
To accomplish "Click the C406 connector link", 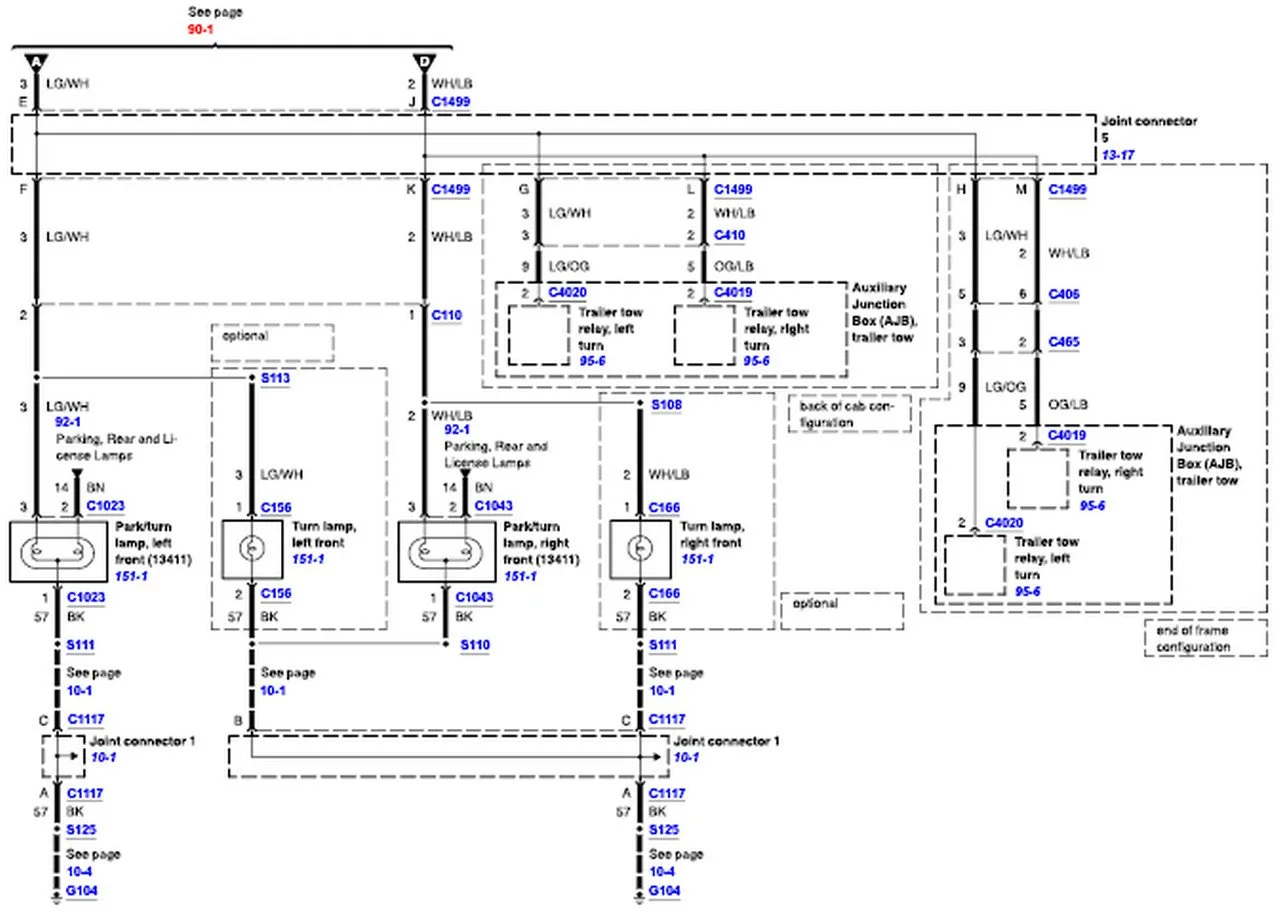I will point(1063,294).
